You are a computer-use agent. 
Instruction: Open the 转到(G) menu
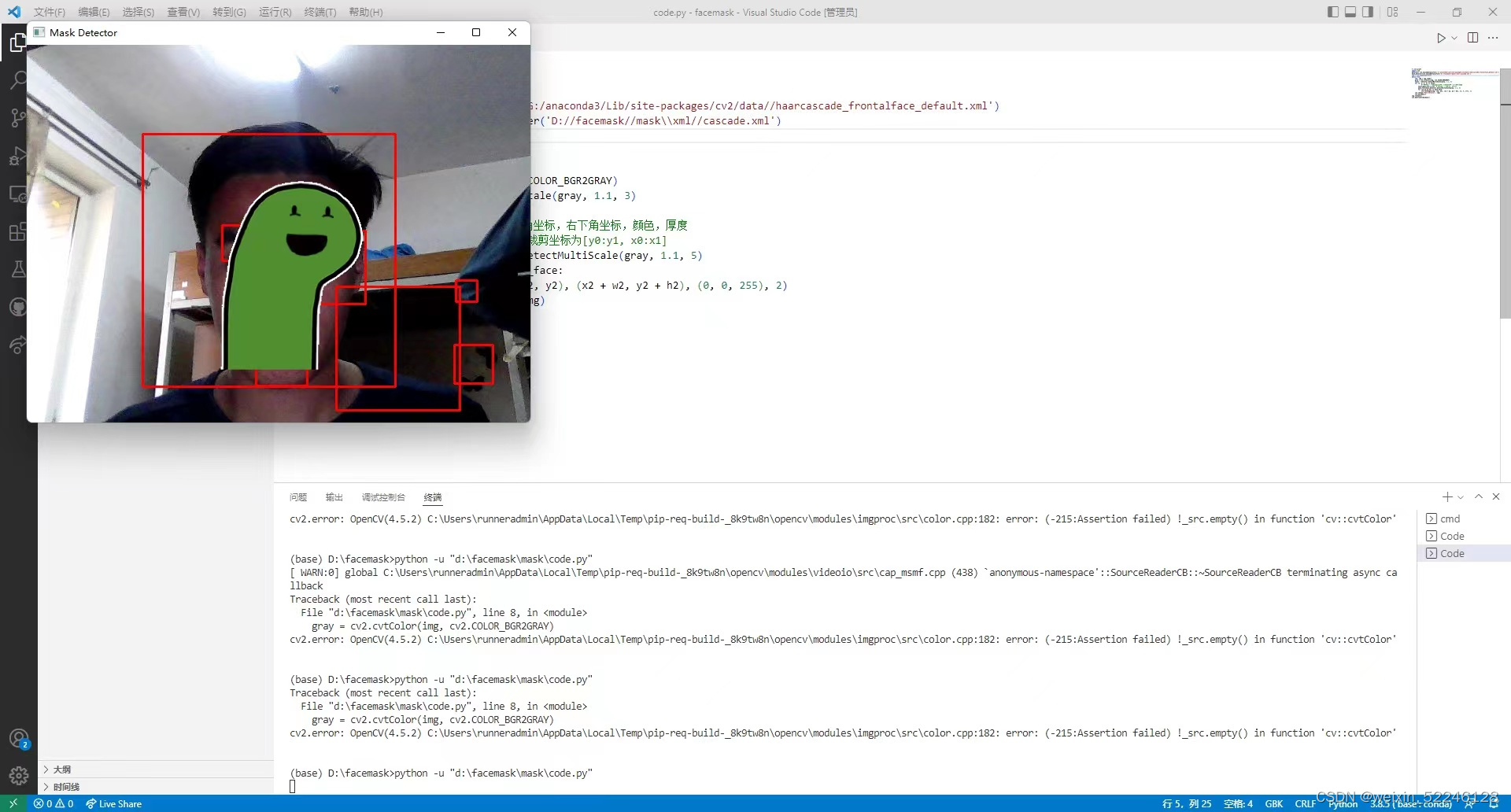click(x=229, y=12)
